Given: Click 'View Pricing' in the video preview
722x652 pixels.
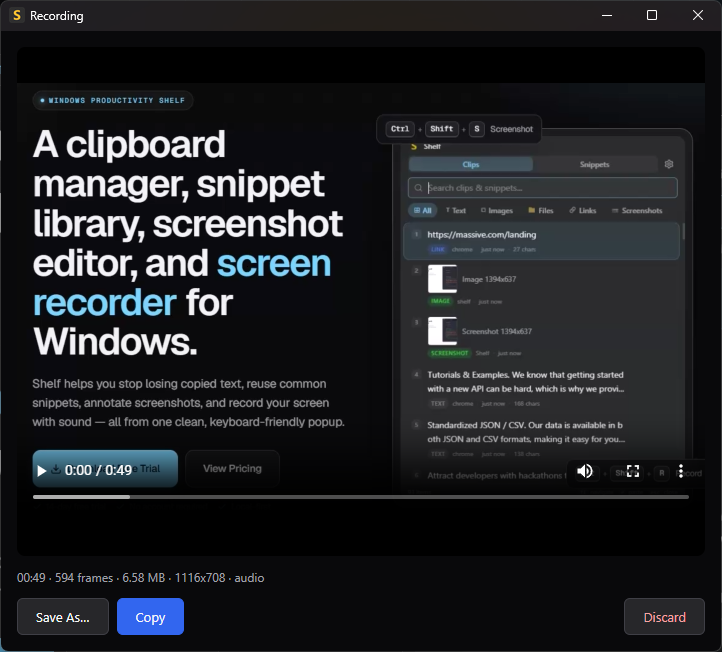Looking at the screenshot, I should click(x=232, y=468).
